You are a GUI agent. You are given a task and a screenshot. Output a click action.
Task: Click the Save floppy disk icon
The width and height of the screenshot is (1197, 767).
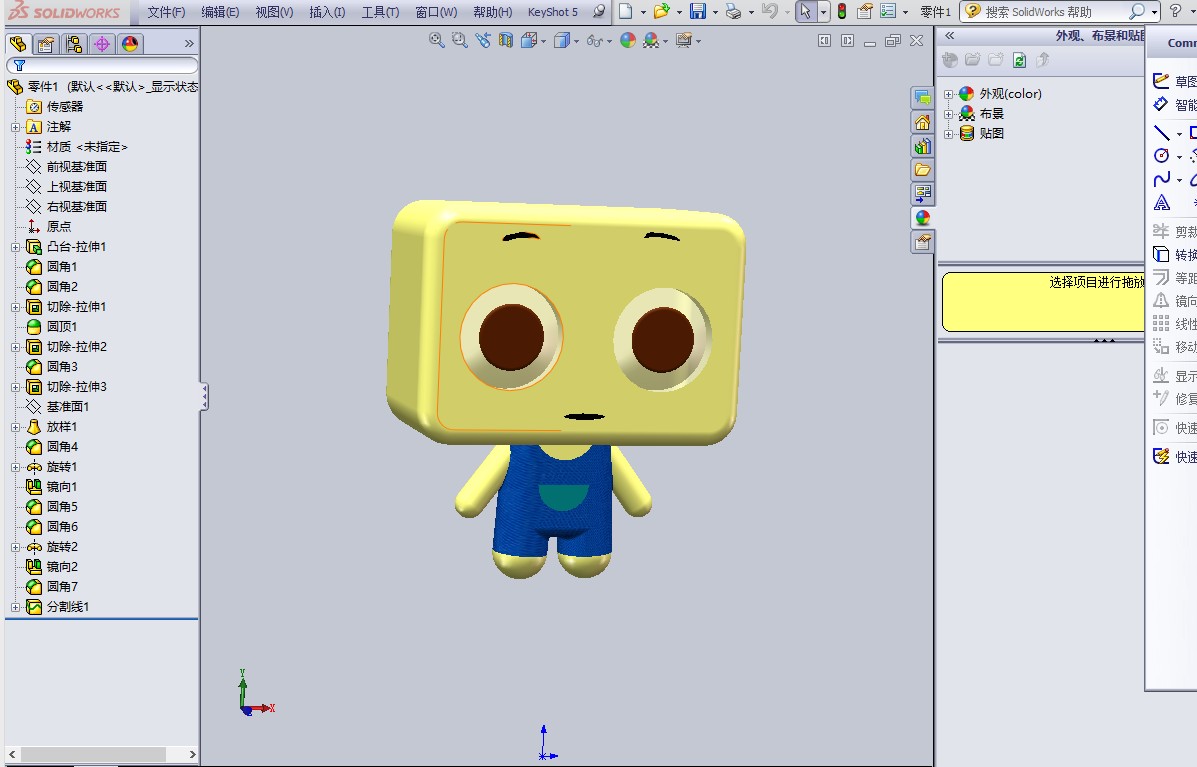pos(698,11)
